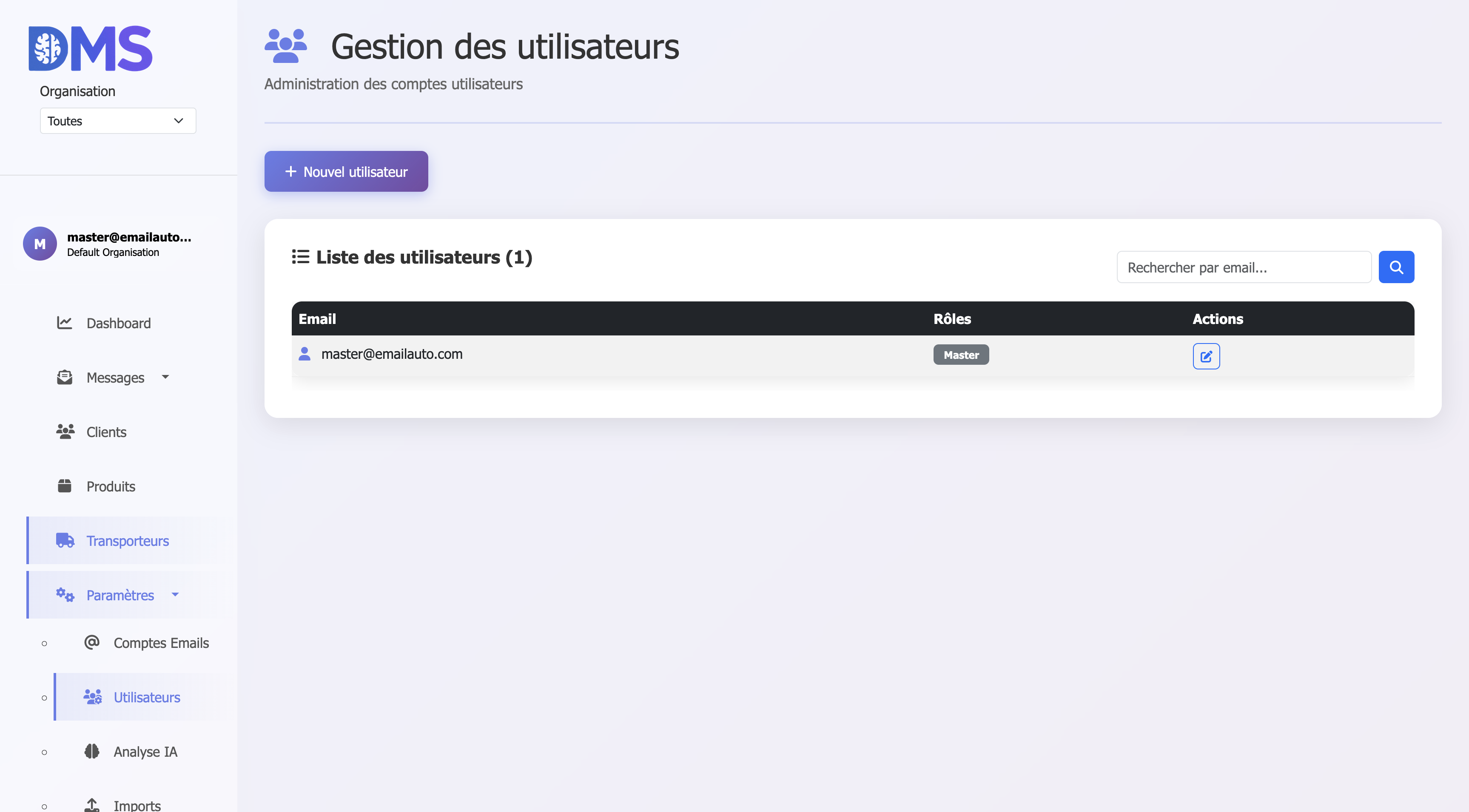This screenshot has height=812, width=1469.
Task: Click the Analyse IA brain icon
Action: click(x=92, y=751)
